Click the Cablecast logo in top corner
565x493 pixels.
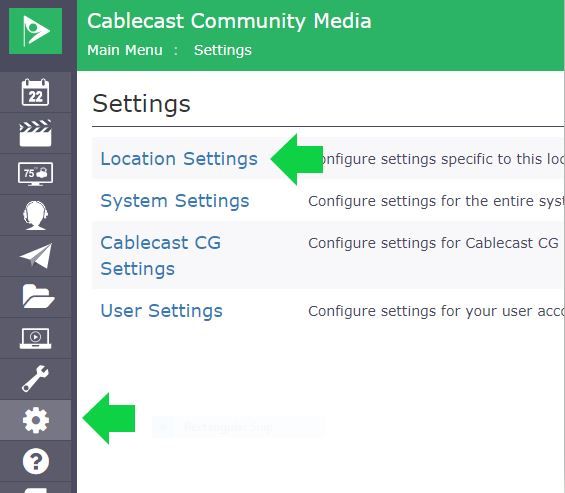click(35, 31)
